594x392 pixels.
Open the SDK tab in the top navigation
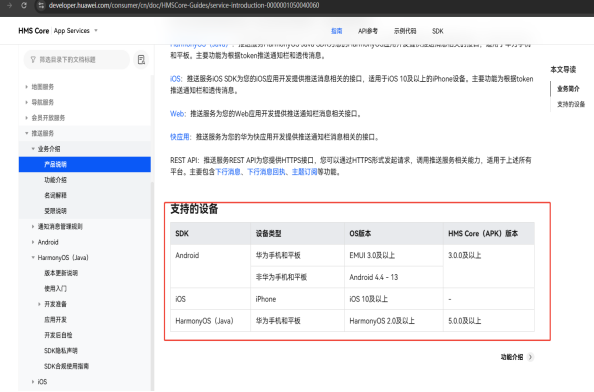click(438, 31)
